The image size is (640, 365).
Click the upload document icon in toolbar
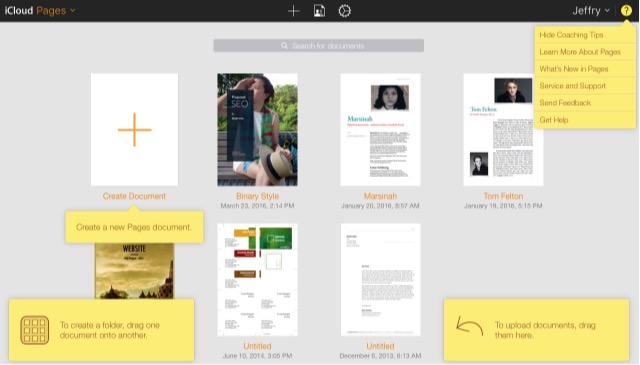319,11
